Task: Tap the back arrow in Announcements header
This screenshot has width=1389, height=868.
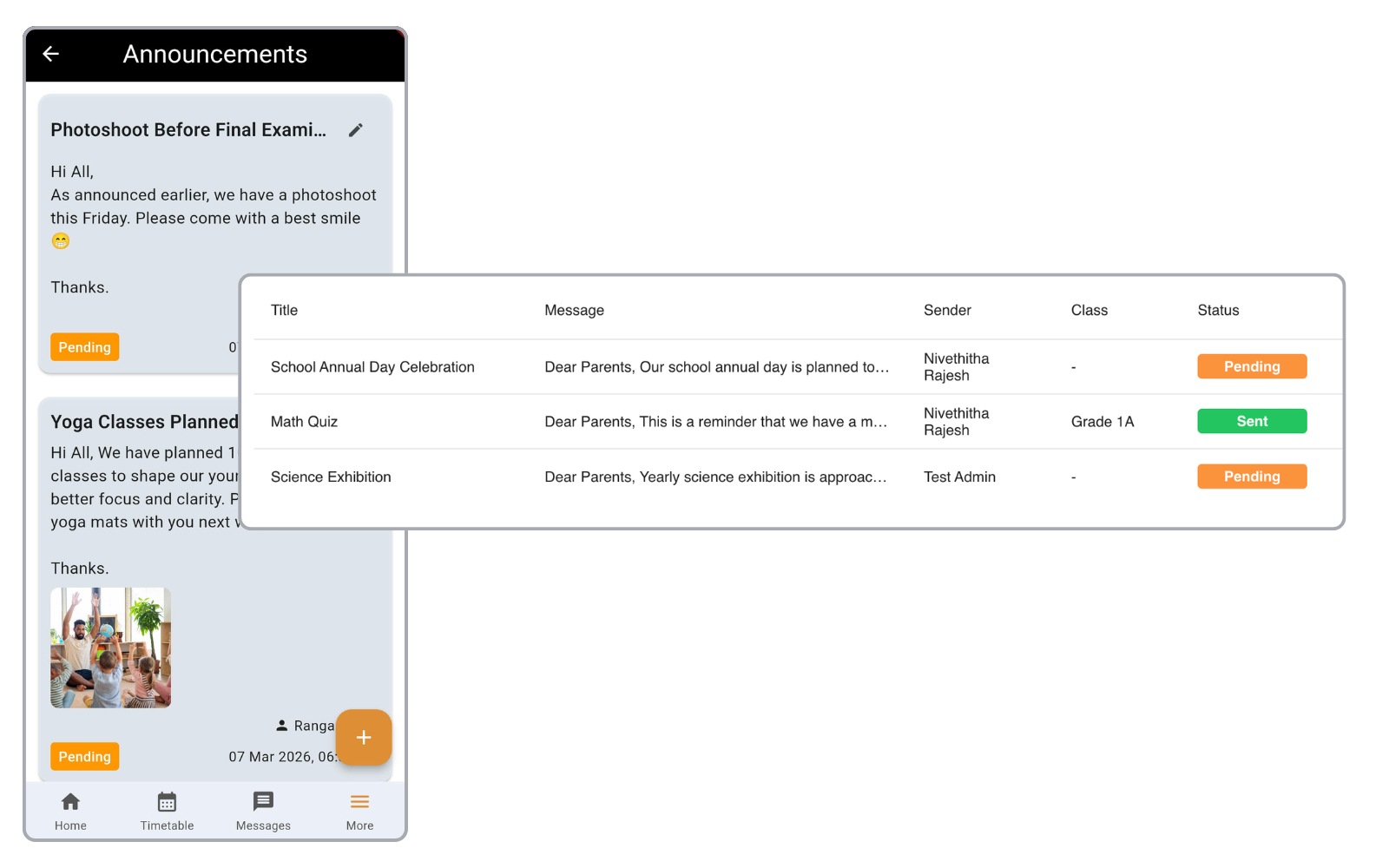Action: [51, 54]
